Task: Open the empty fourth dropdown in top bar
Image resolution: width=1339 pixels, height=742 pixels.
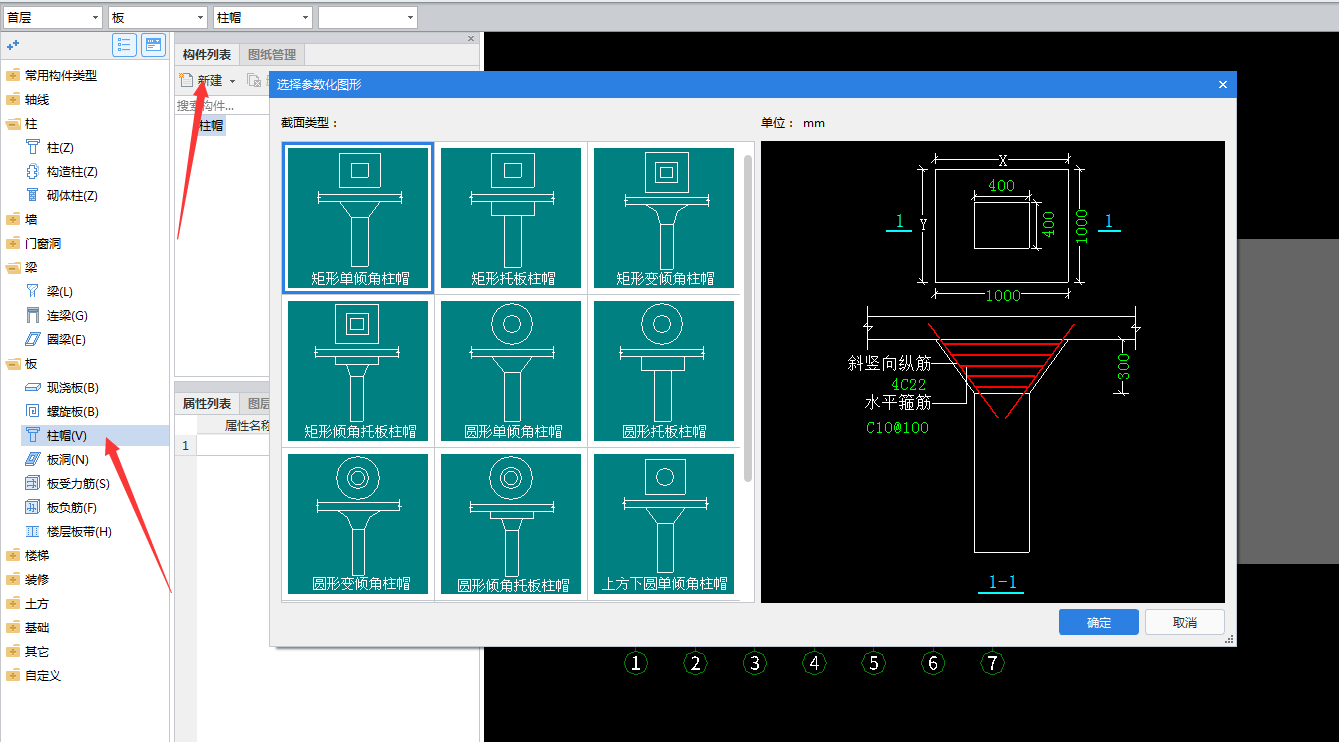Action: coord(368,17)
